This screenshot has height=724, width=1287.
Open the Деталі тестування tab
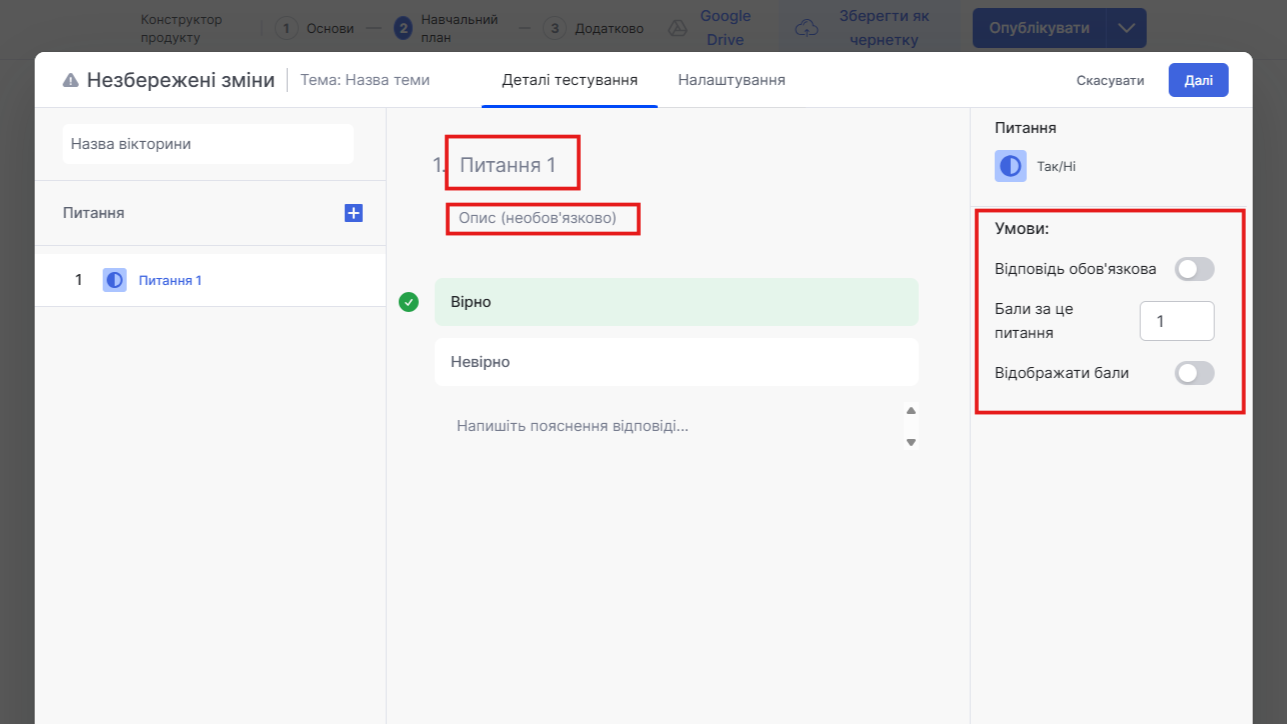[569, 80]
